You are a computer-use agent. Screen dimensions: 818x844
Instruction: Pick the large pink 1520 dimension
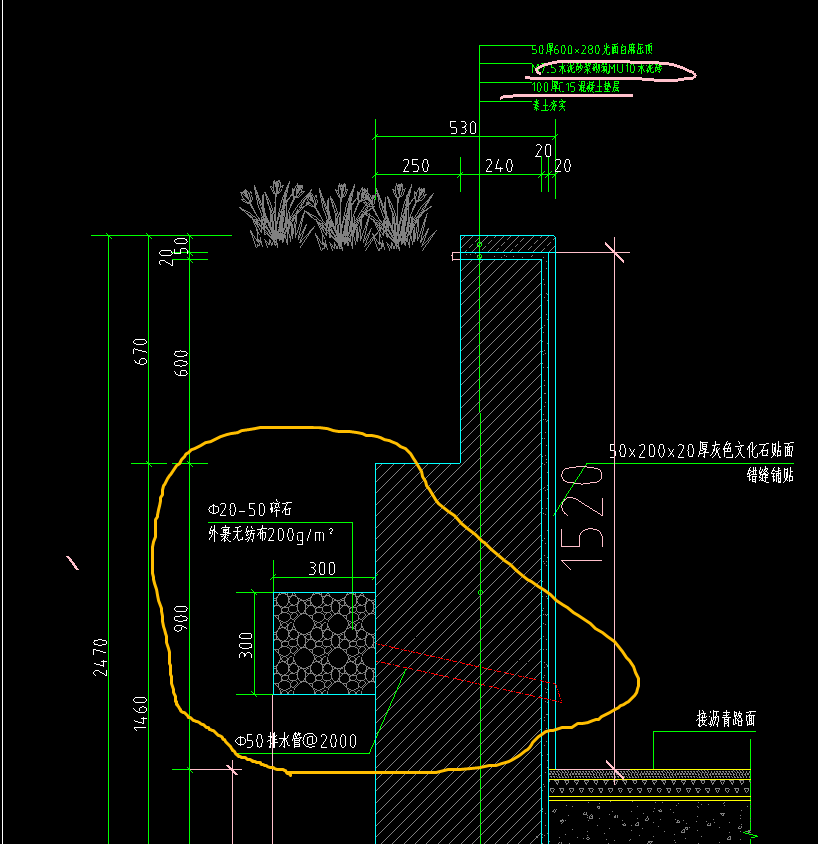pyautogui.click(x=582, y=518)
